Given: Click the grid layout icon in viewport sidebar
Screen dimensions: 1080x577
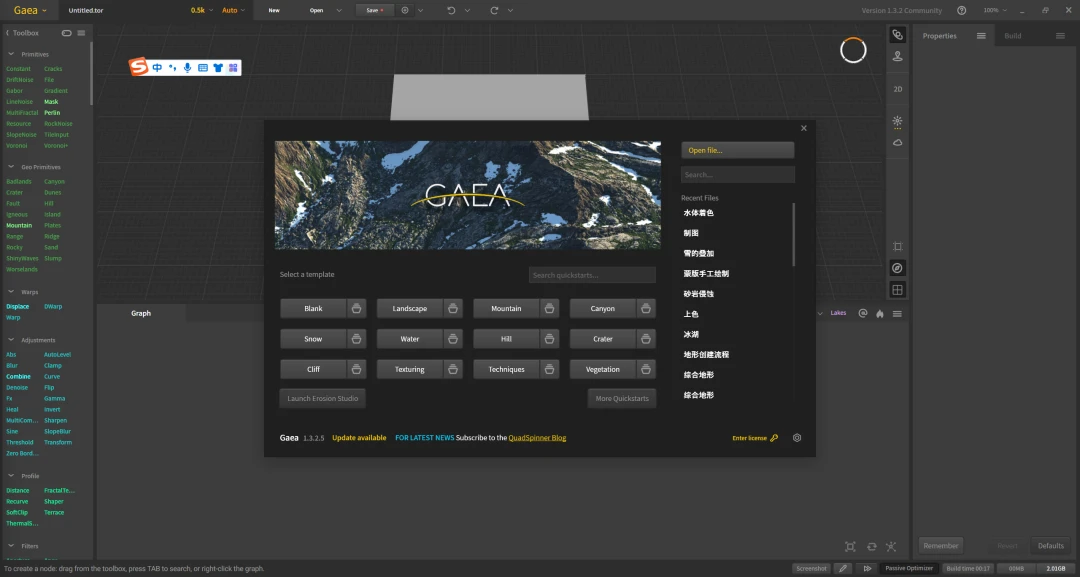Looking at the screenshot, I should pos(897,290).
